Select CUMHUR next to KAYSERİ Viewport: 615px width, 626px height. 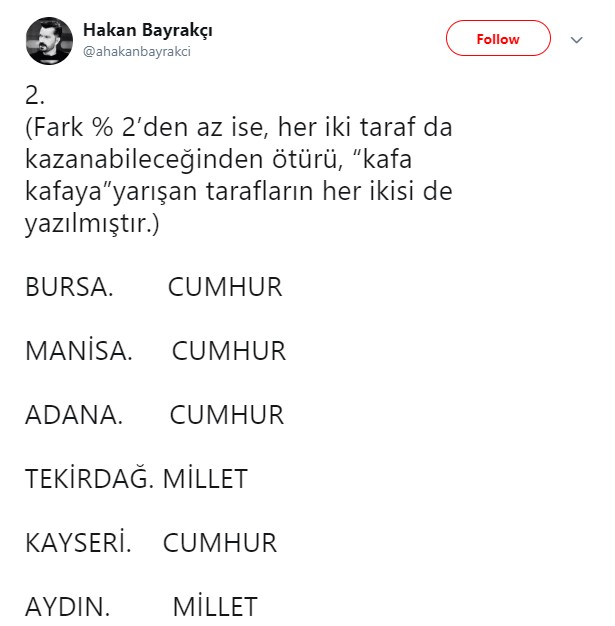point(219,543)
